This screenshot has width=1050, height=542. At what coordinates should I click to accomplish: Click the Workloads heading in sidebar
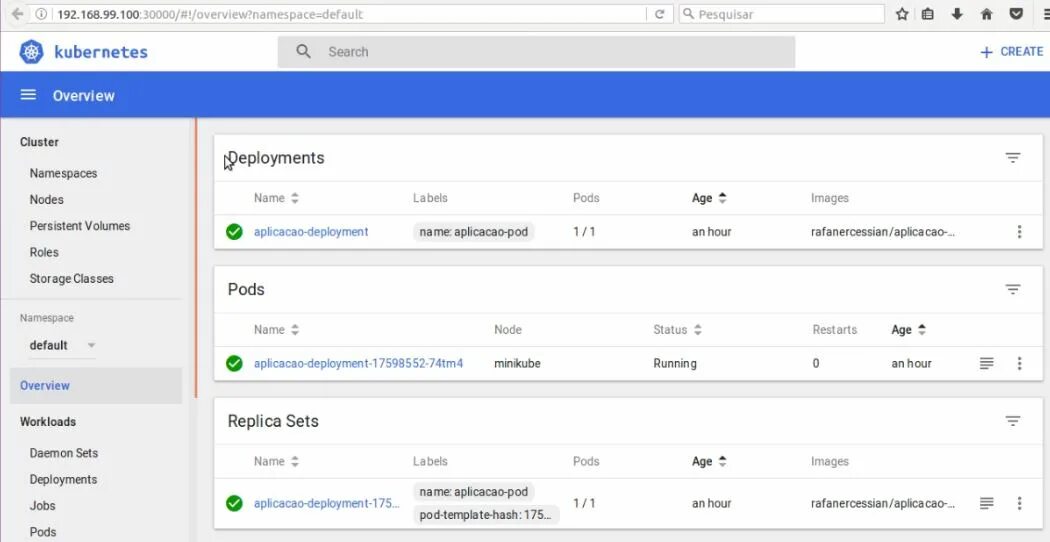point(48,421)
